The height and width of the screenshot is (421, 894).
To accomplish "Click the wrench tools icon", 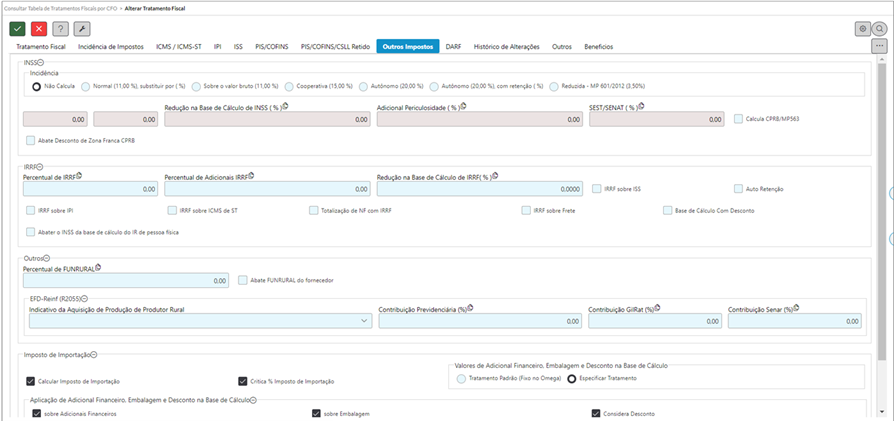I will point(83,29).
